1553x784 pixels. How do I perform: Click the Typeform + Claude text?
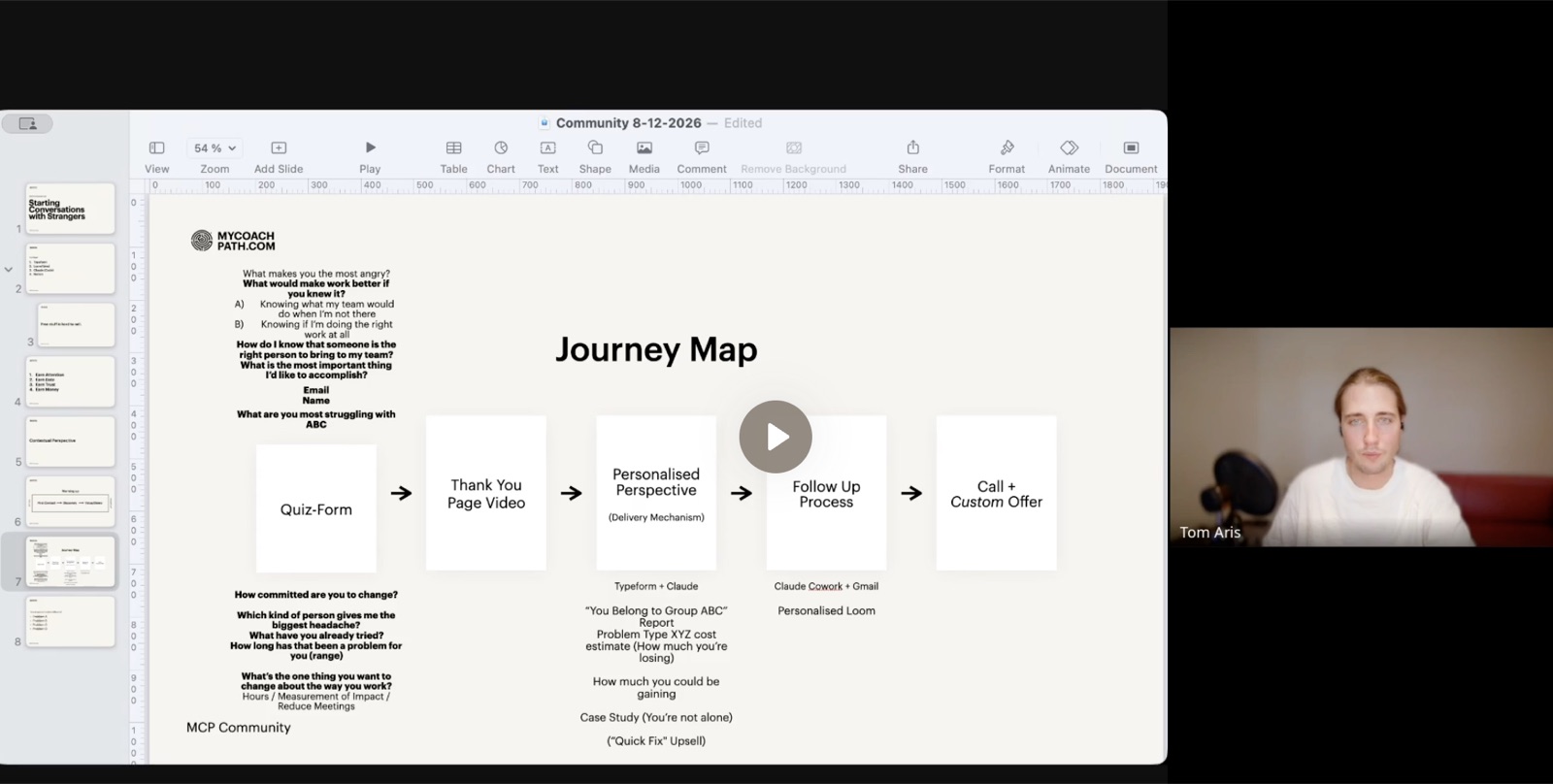click(x=656, y=586)
